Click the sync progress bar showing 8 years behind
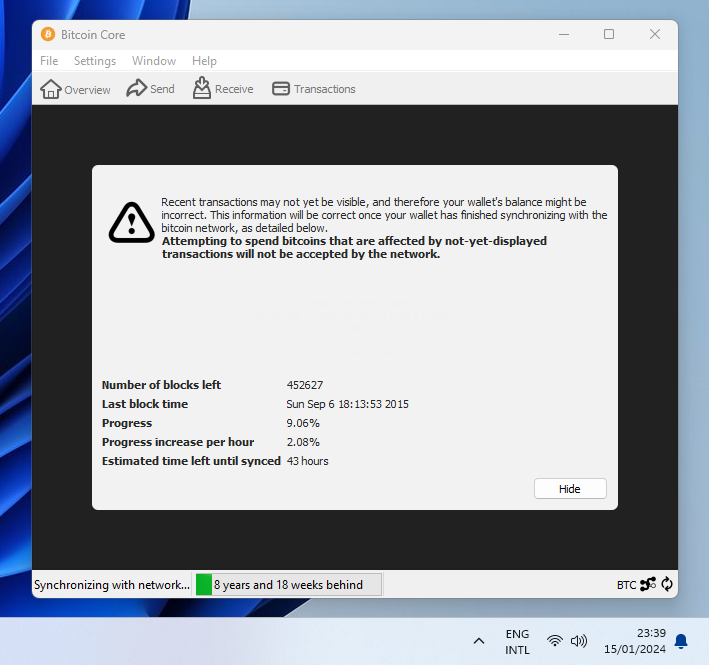This screenshot has width=709, height=665. pos(288,585)
